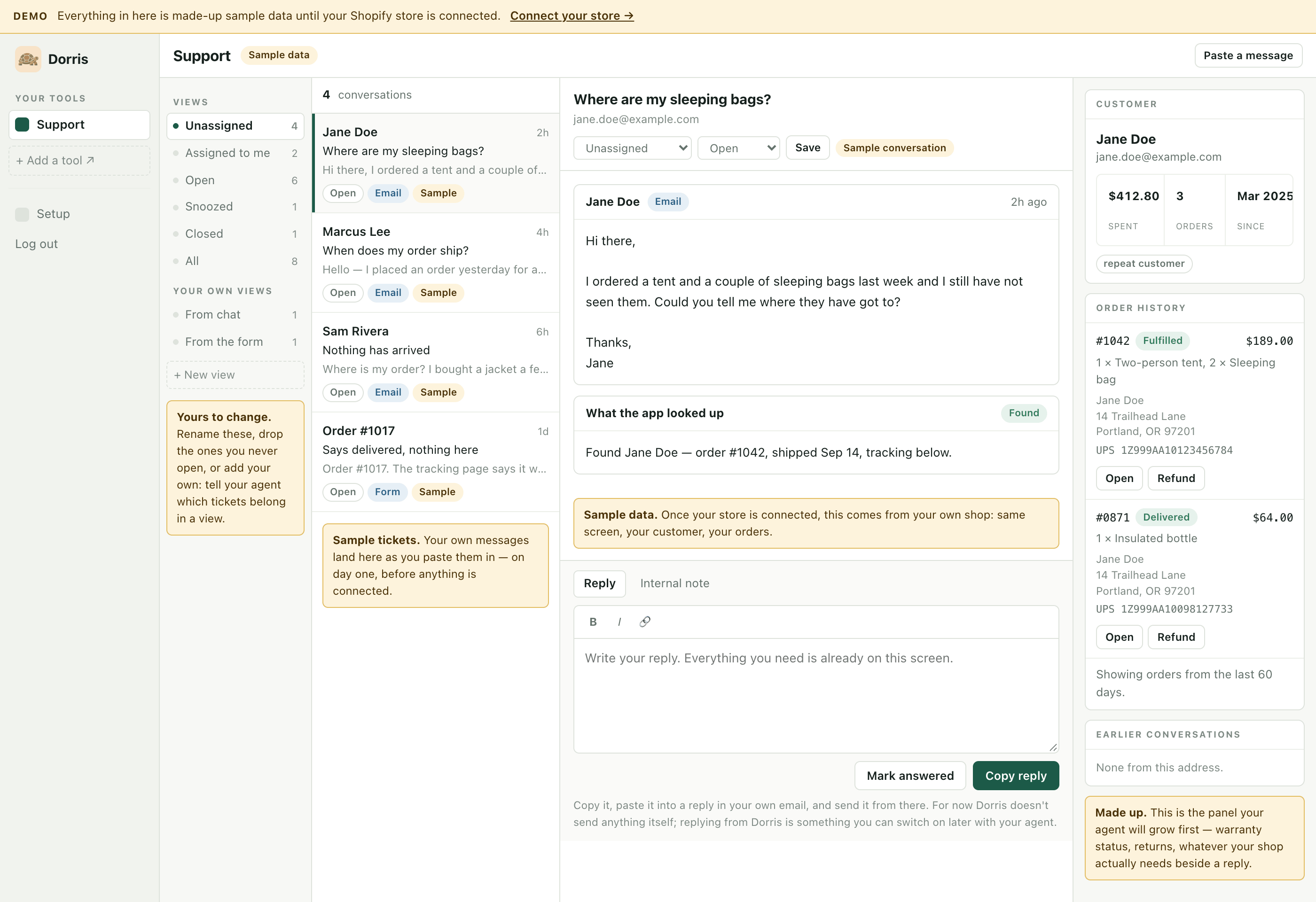Click Log out in sidebar
The height and width of the screenshot is (902, 1316).
pyautogui.click(x=36, y=244)
